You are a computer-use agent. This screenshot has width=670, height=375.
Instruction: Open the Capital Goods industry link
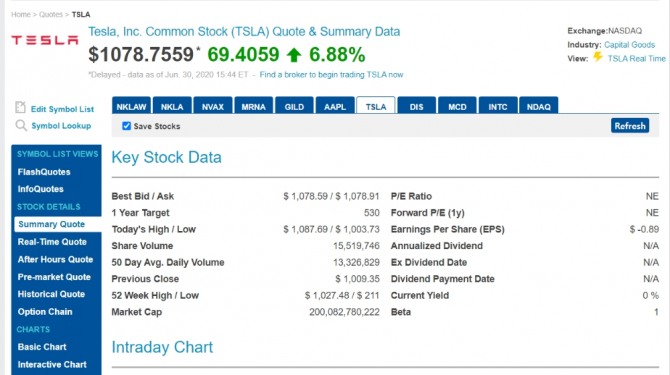point(629,45)
